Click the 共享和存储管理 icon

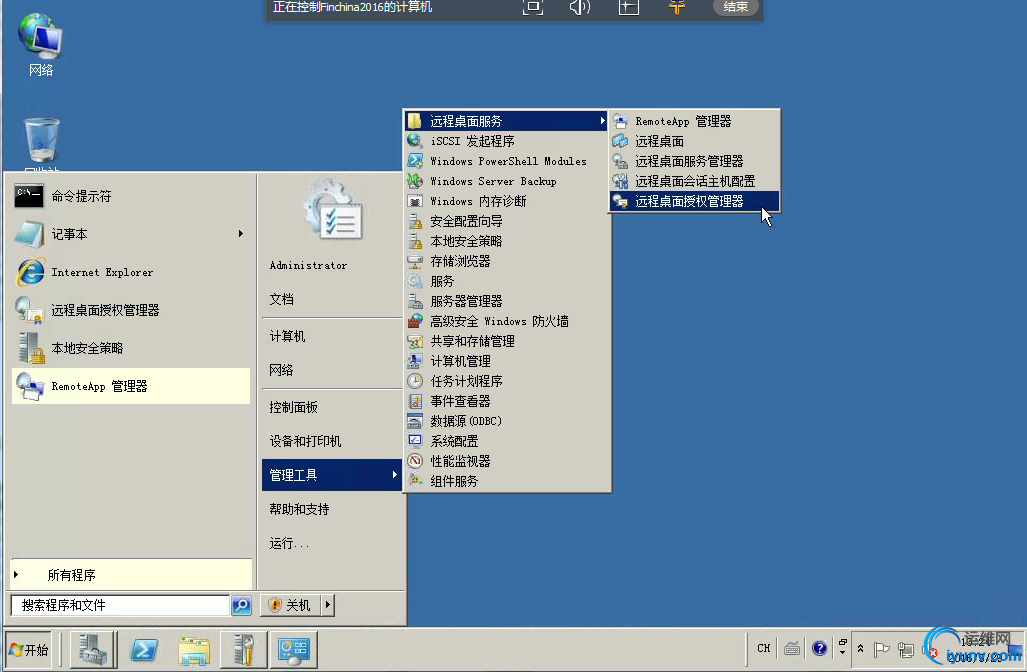pos(415,341)
